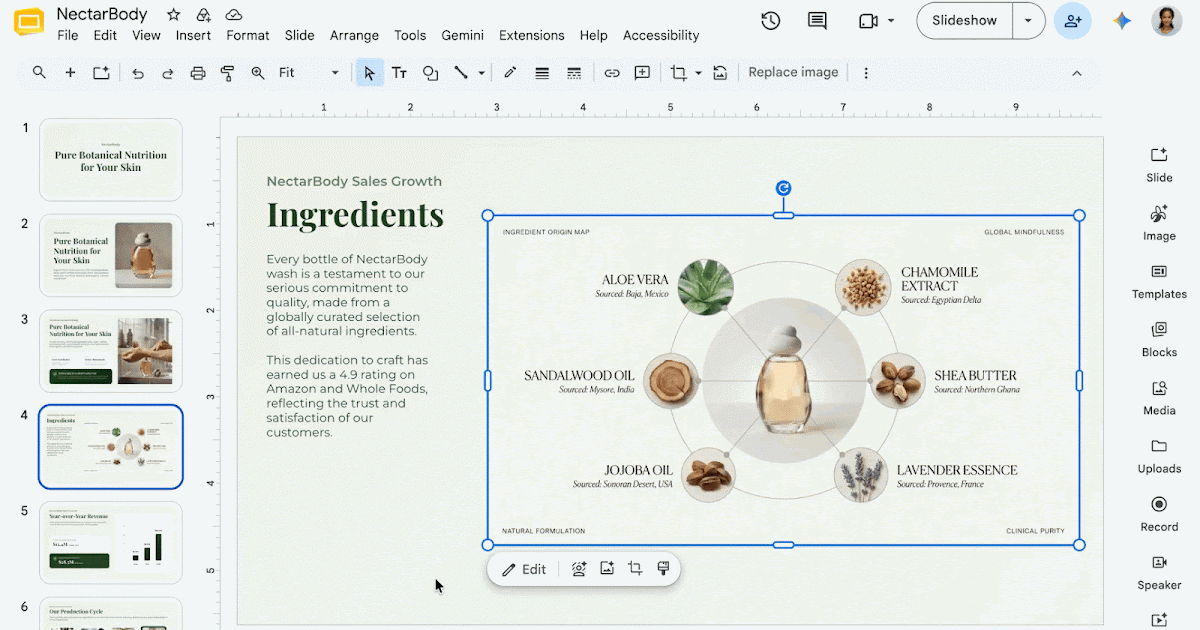The height and width of the screenshot is (630, 1200).
Task: Open border dash style options
Action: tap(574, 73)
